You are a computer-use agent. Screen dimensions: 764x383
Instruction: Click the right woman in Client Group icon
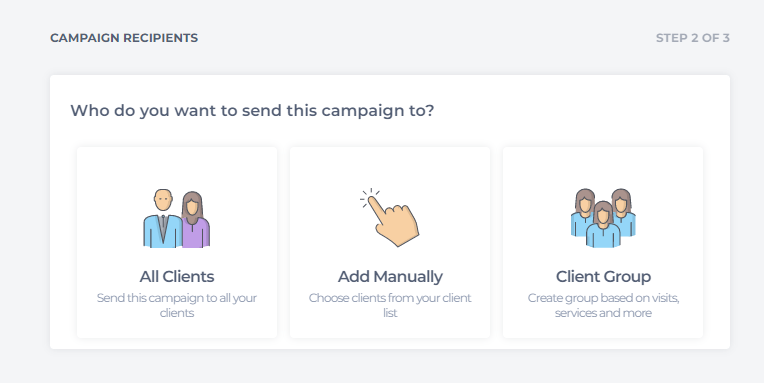pos(624,212)
